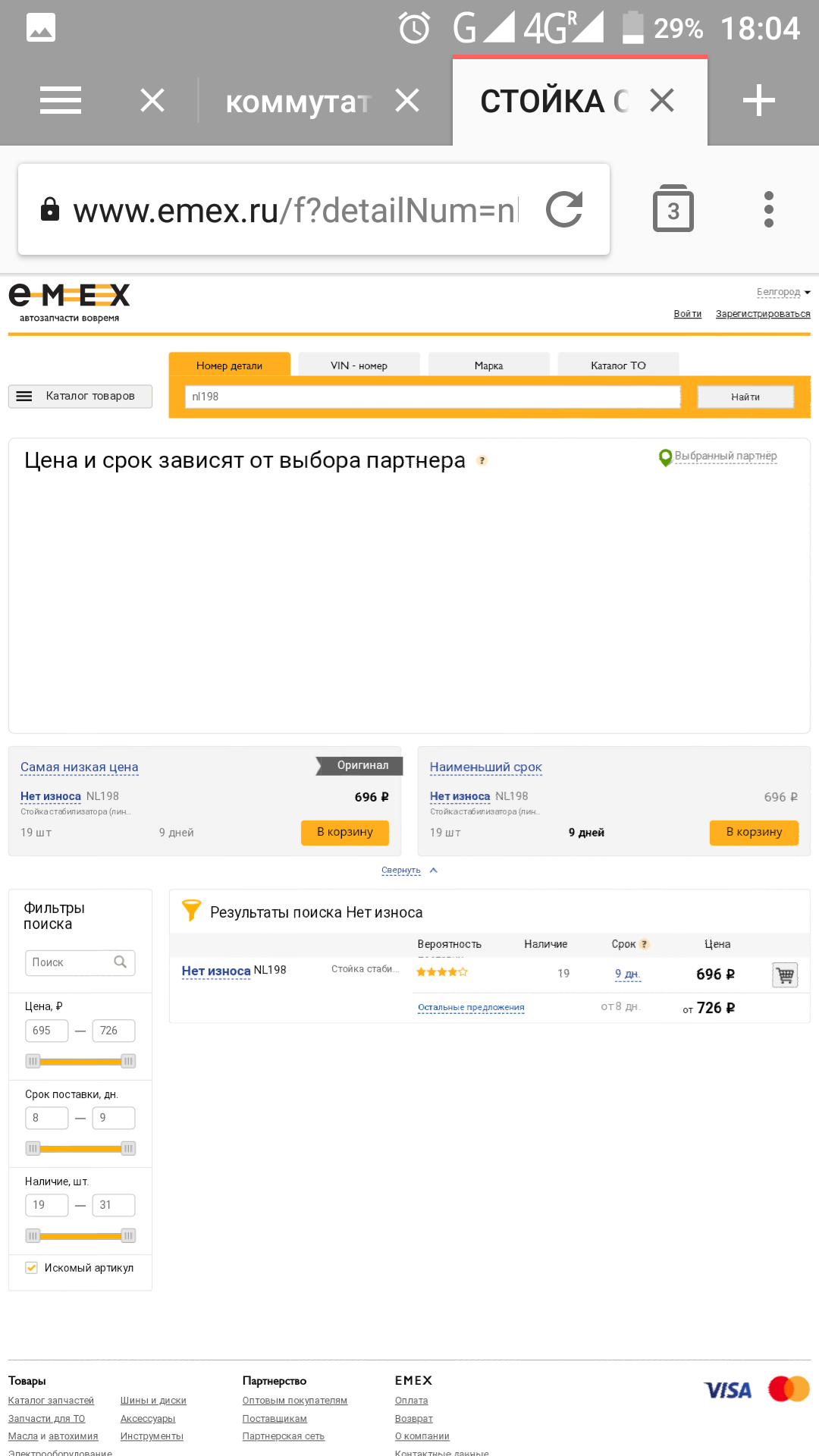This screenshot has height=1456, width=819.
Task: Add NL198 to cart via shopping cart icon
Action: (785, 974)
